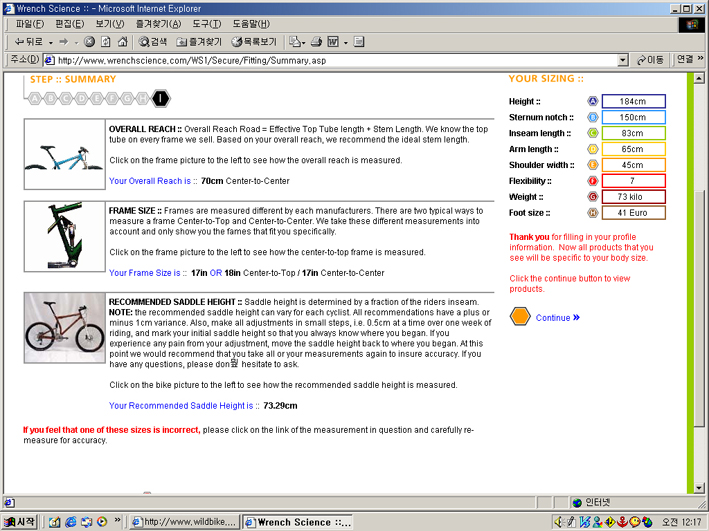Viewport: 709px width, 531px height.
Task: Click the address bar URL field
Action: pos(330,60)
